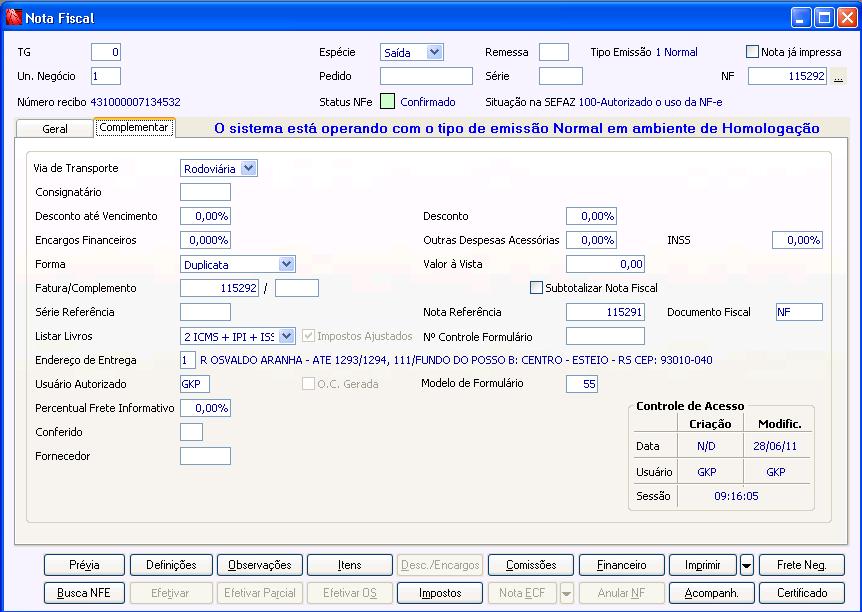Click the Busca NFE button
This screenshot has height=612, width=862.
84,593
